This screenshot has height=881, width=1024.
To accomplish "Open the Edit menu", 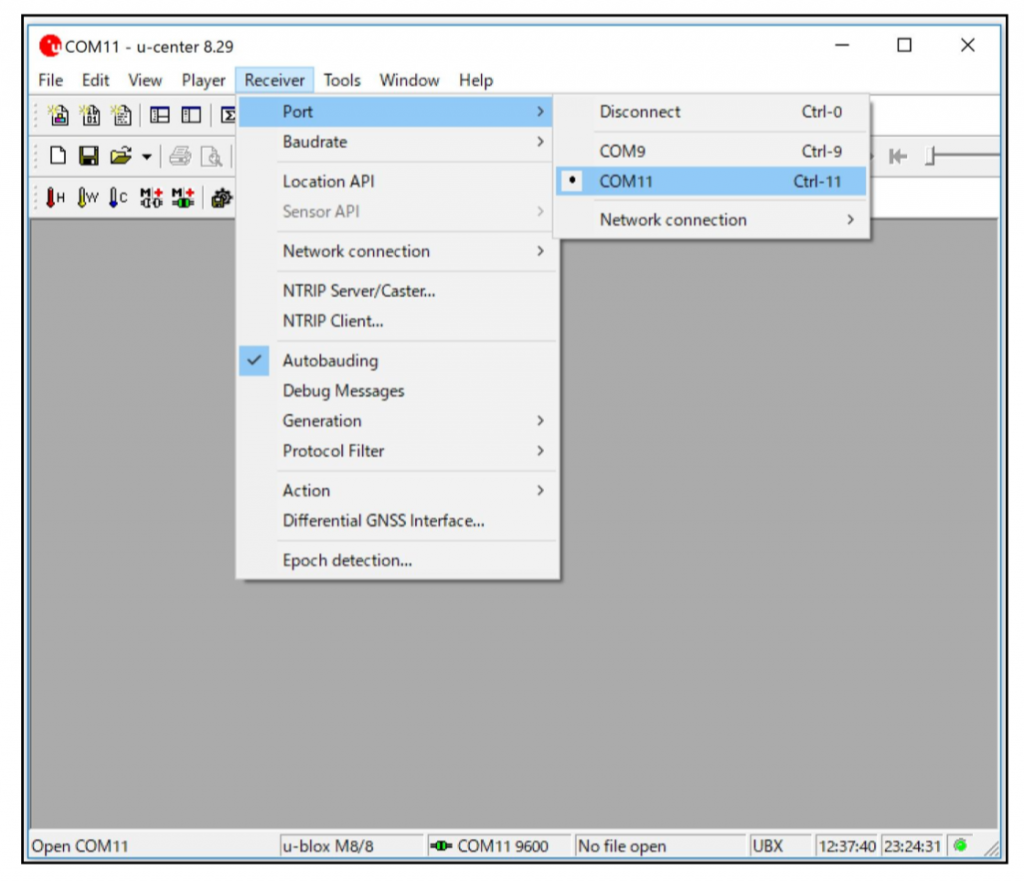I will (95, 80).
